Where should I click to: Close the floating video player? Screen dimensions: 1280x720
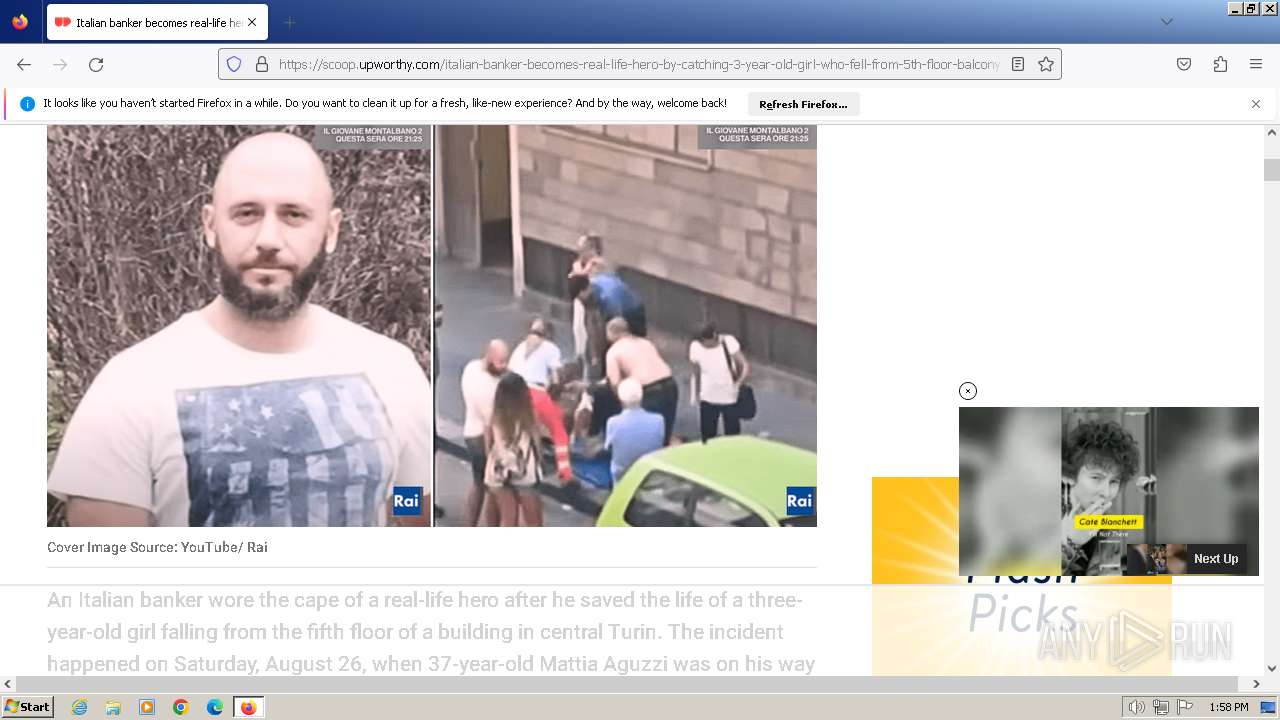(967, 391)
